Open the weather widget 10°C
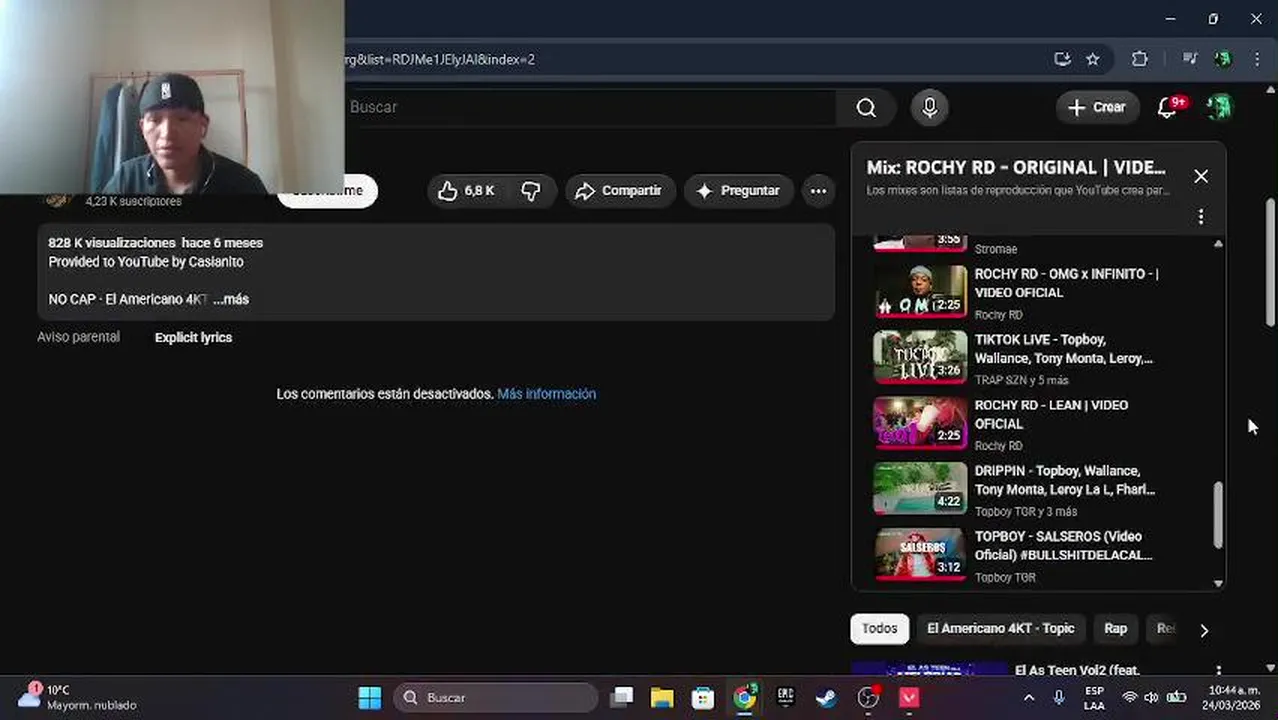The height and width of the screenshot is (720, 1278). [x=78, y=697]
